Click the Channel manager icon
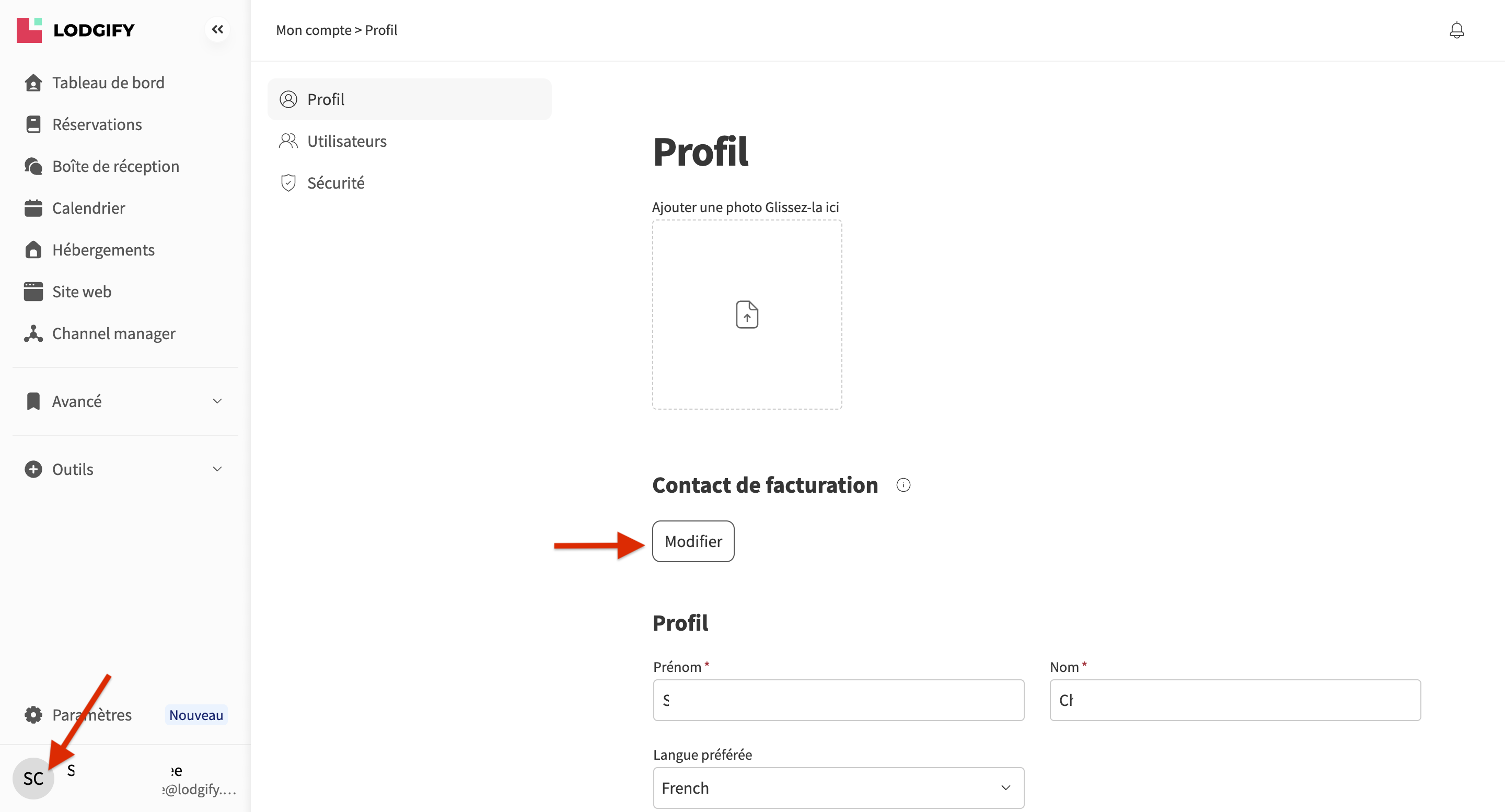The height and width of the screenshot is (812, 1505). [33, 333]
